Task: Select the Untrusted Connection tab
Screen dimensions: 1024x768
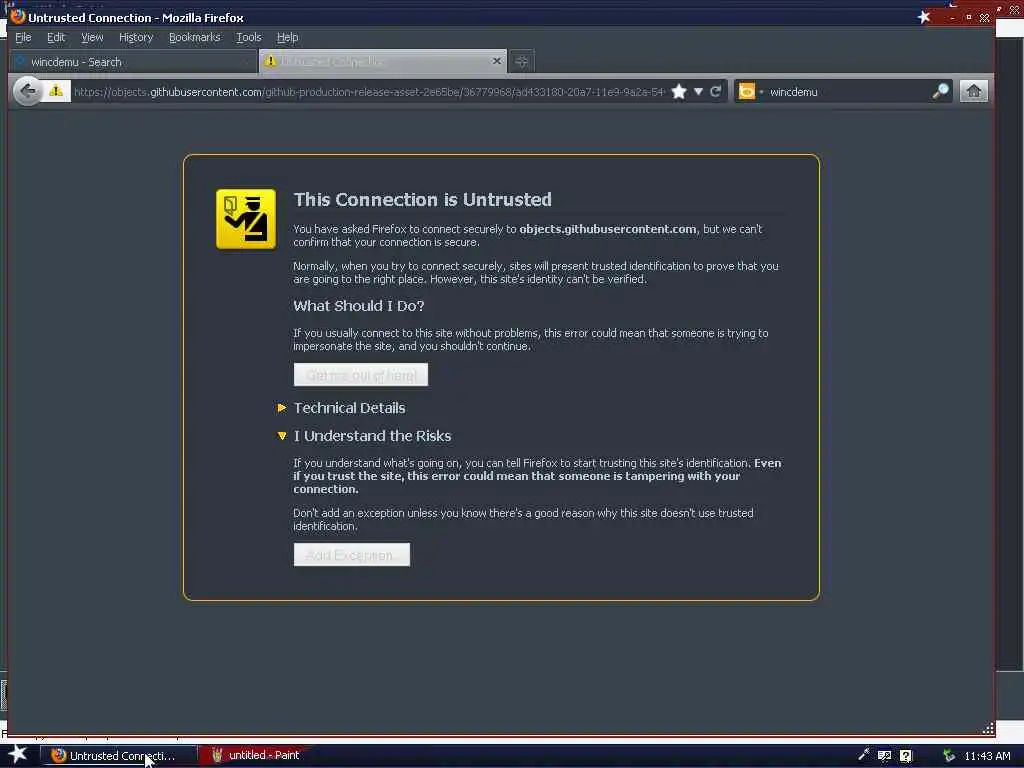Action: 384,61
